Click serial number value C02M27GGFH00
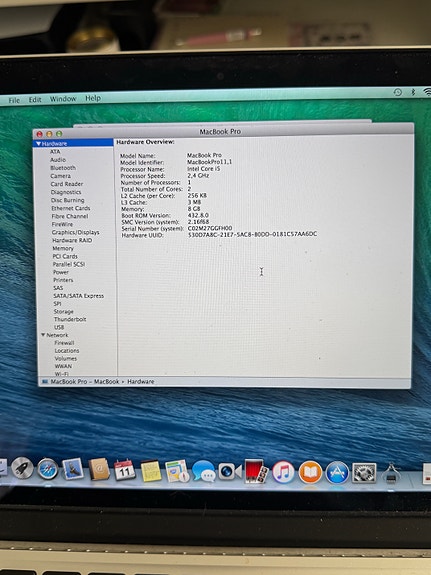This screenshot has width=431, height=575. 210,228
